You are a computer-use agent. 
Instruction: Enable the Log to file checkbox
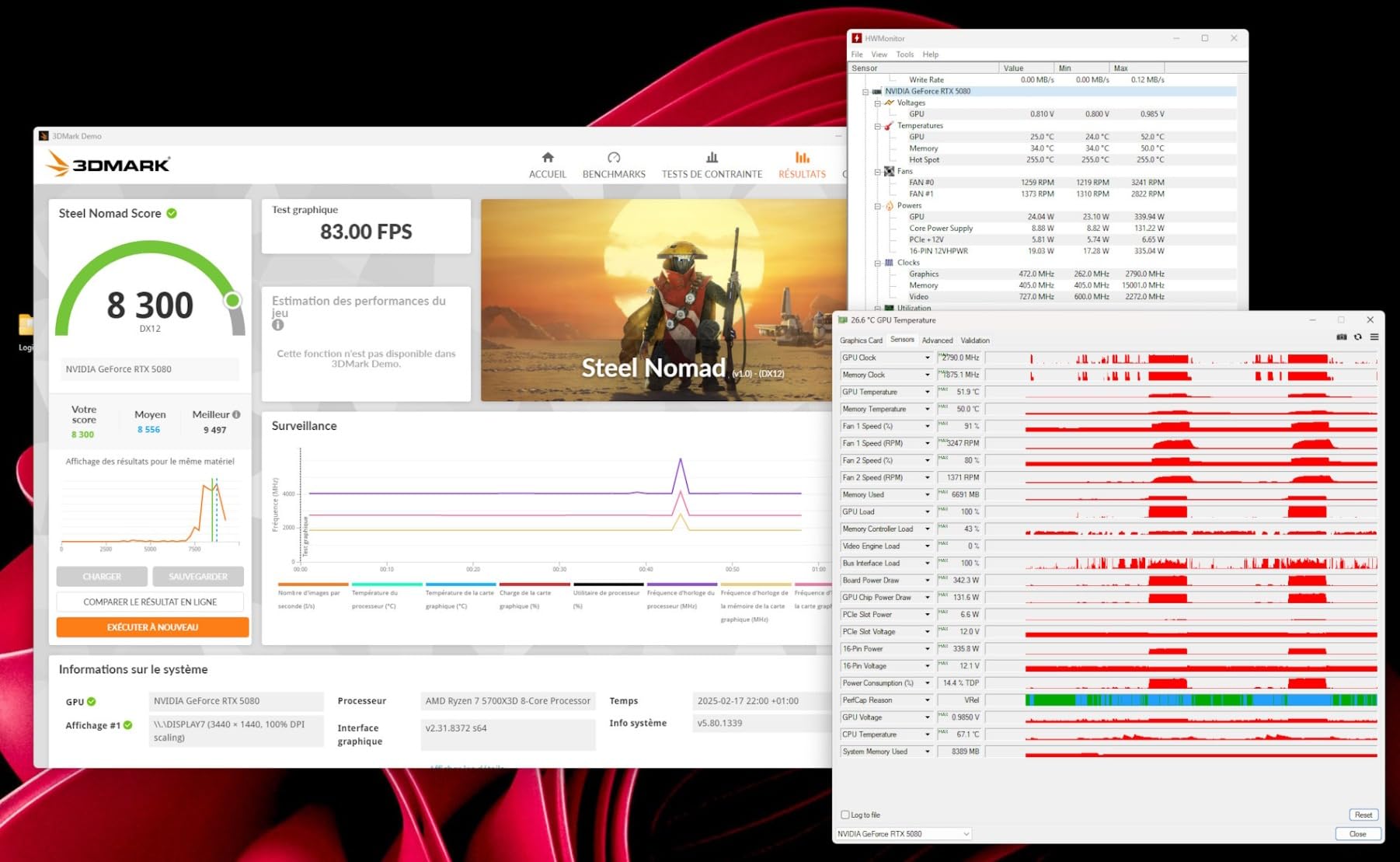click(845, 815)
